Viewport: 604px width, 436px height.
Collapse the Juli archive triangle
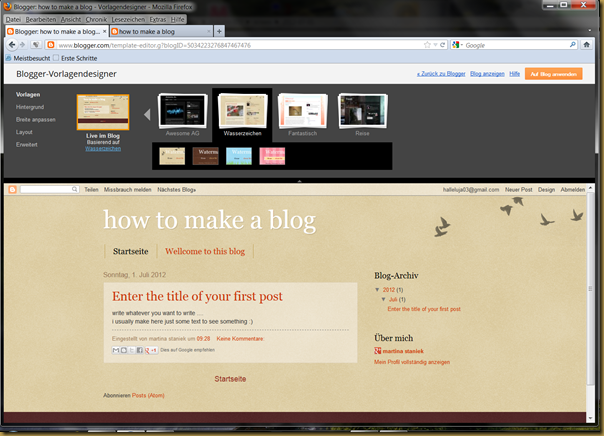(x=383, y=299)
